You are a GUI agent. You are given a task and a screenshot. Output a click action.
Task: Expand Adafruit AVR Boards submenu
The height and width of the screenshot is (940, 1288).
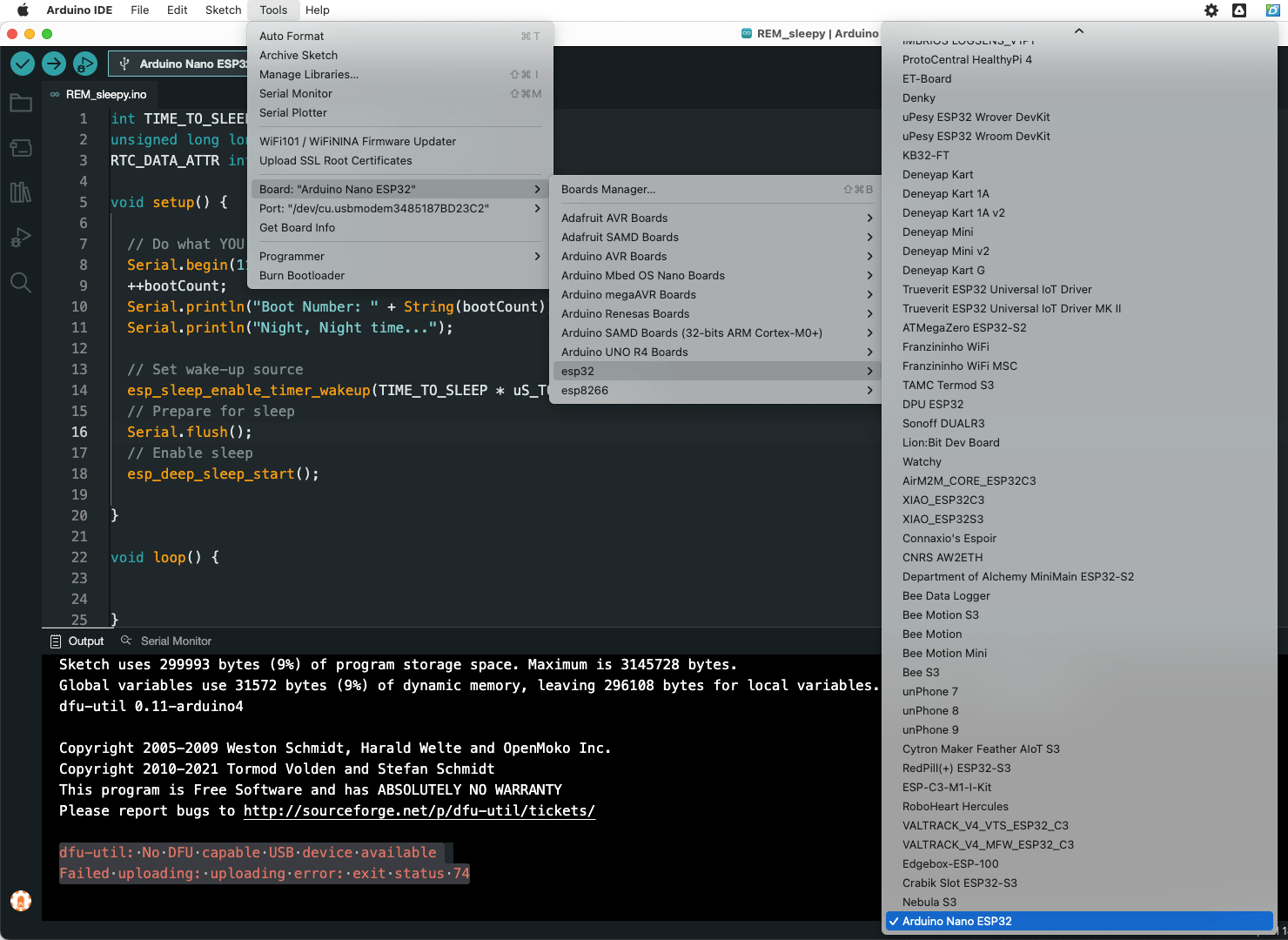(716, 218)
